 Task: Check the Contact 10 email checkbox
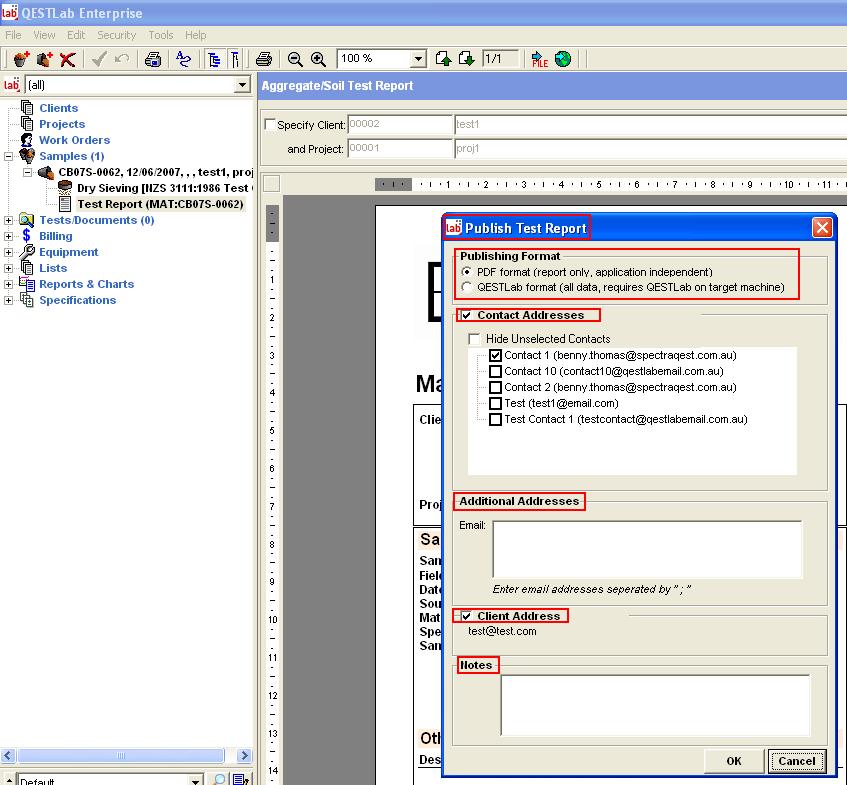click(495, 372)
